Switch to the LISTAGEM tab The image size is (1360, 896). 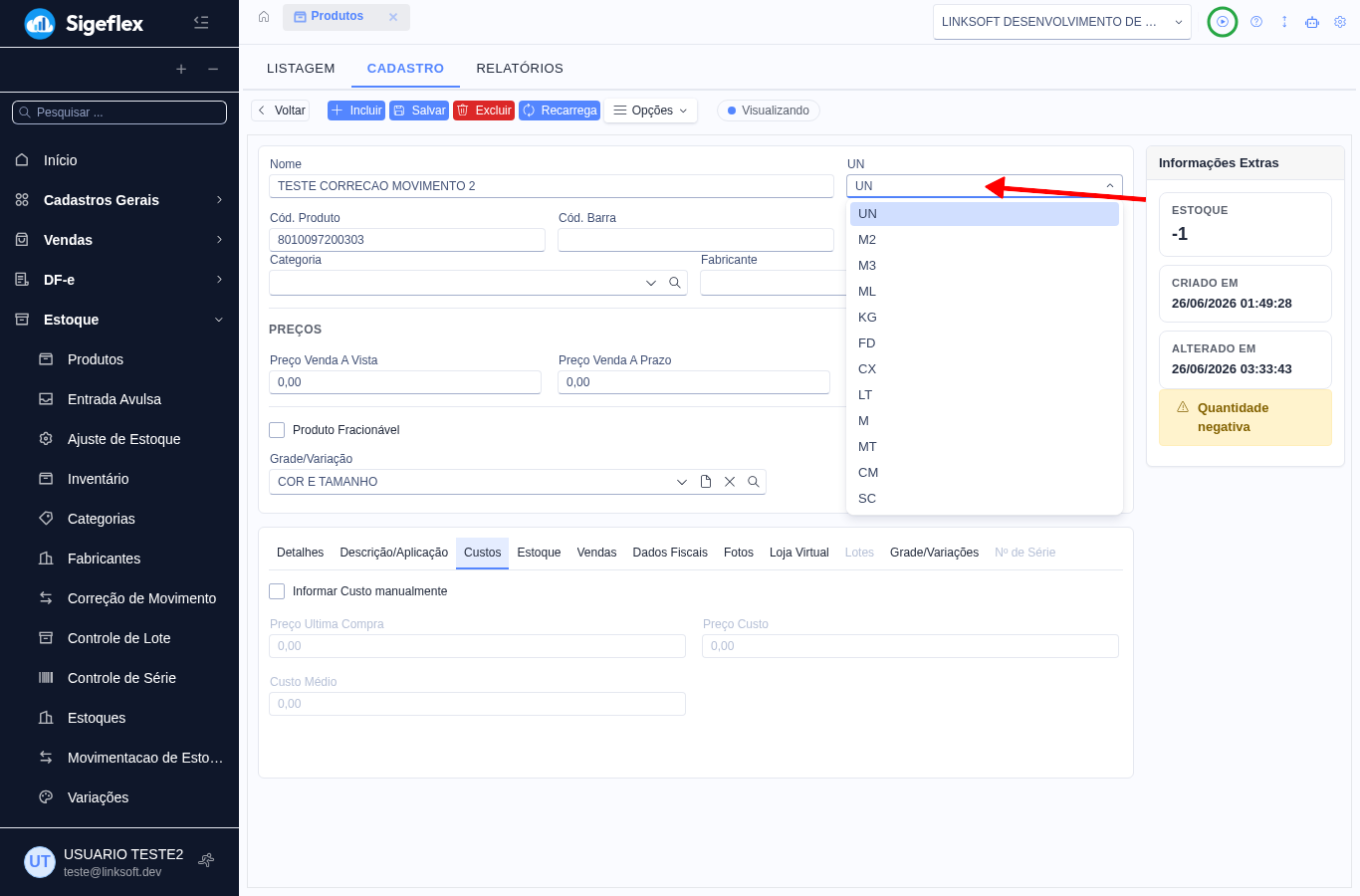[x=301, y=69]
